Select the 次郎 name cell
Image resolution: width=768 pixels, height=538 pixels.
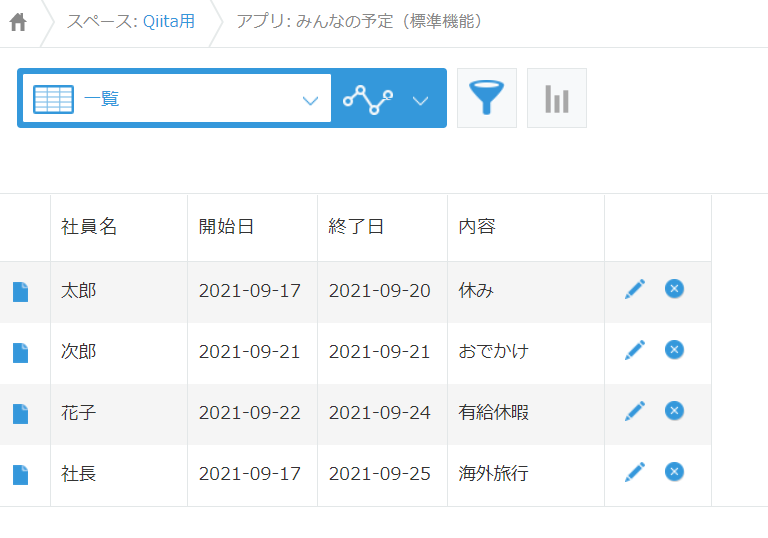pyautogui.click(x=119, y=353)
